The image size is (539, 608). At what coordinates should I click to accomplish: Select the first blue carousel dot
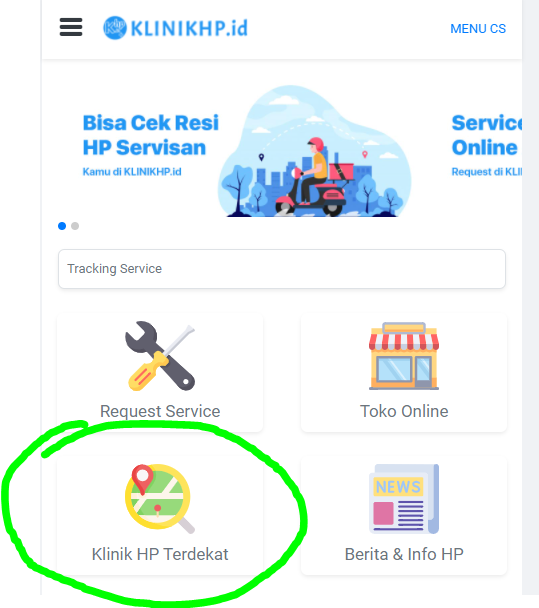tap(62, 226)
